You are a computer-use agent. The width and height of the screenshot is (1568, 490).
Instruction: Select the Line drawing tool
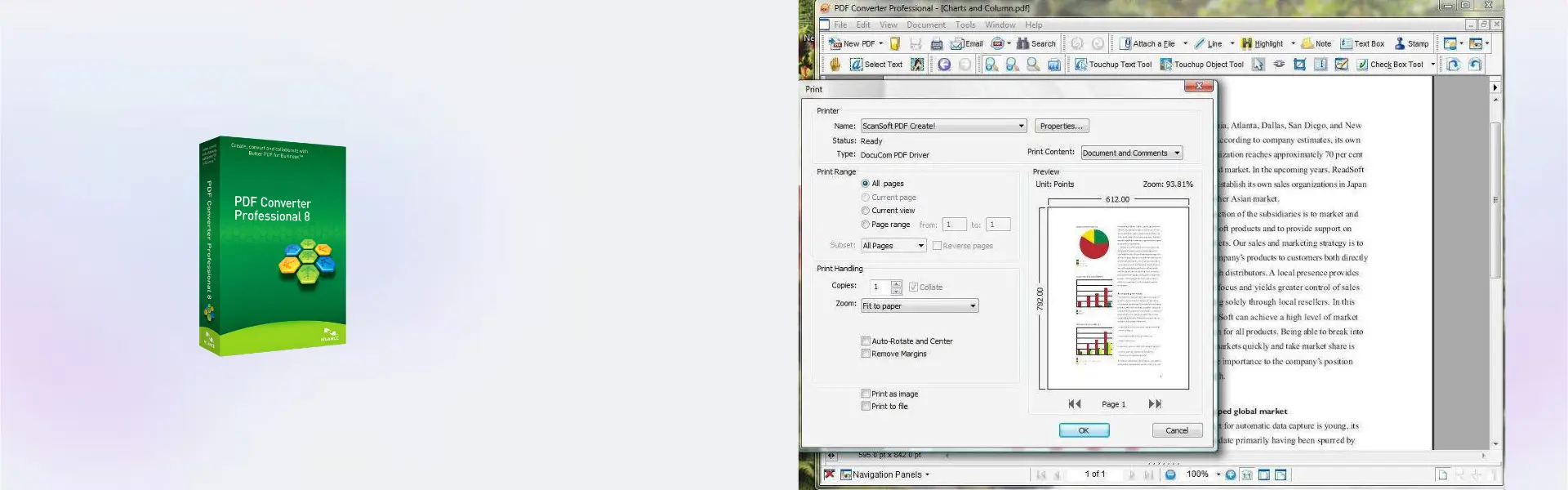pyautogui.click(x=1209, y=44)
